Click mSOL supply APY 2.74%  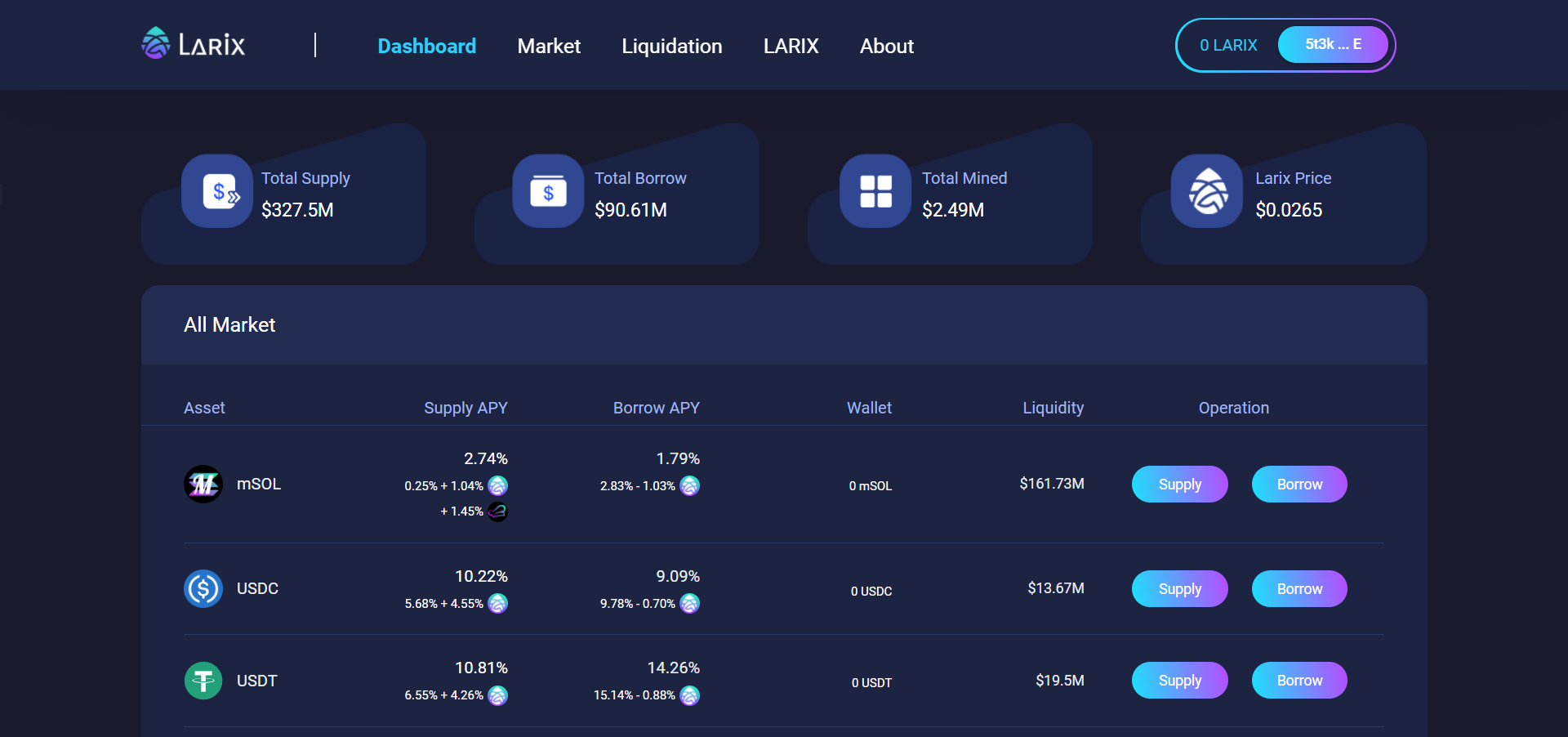486,458
